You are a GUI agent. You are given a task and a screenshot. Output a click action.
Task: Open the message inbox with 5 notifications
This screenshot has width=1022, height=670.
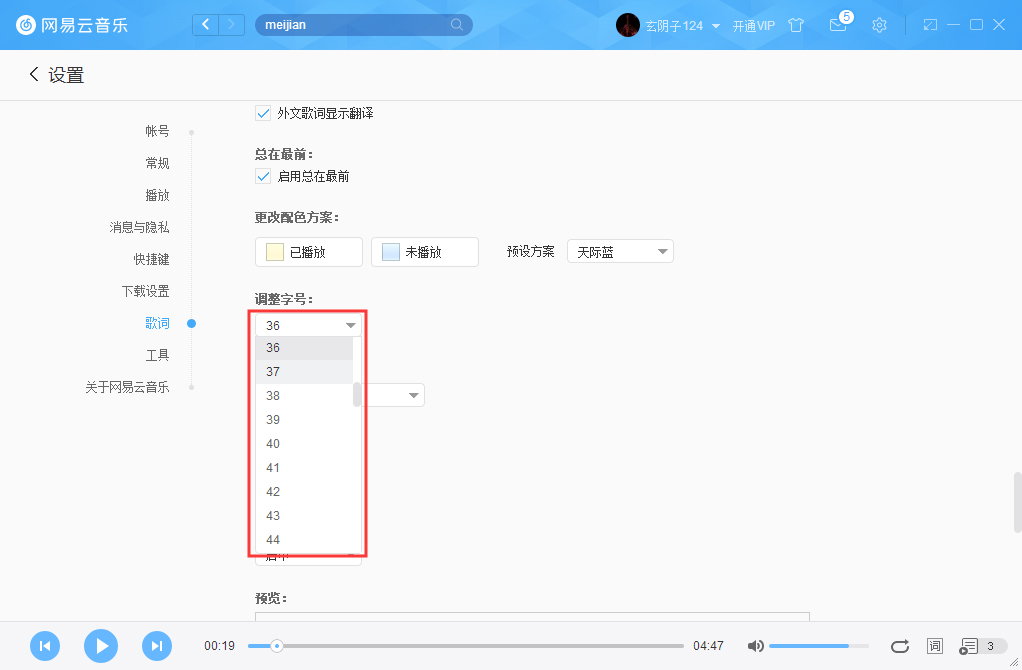pyautogui.click(x=838, y=26)
